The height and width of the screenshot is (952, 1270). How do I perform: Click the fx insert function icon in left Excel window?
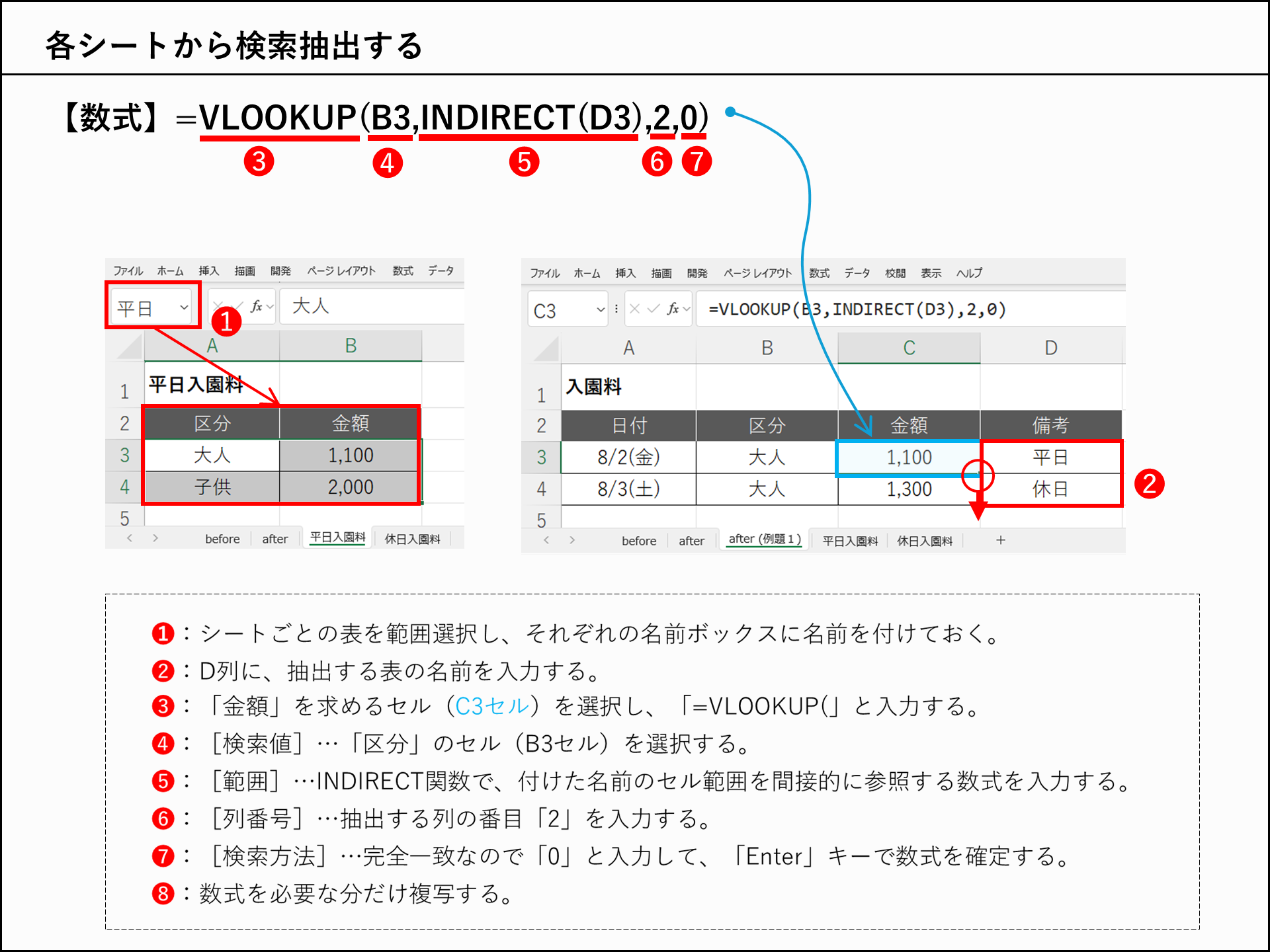pos(256,306)
